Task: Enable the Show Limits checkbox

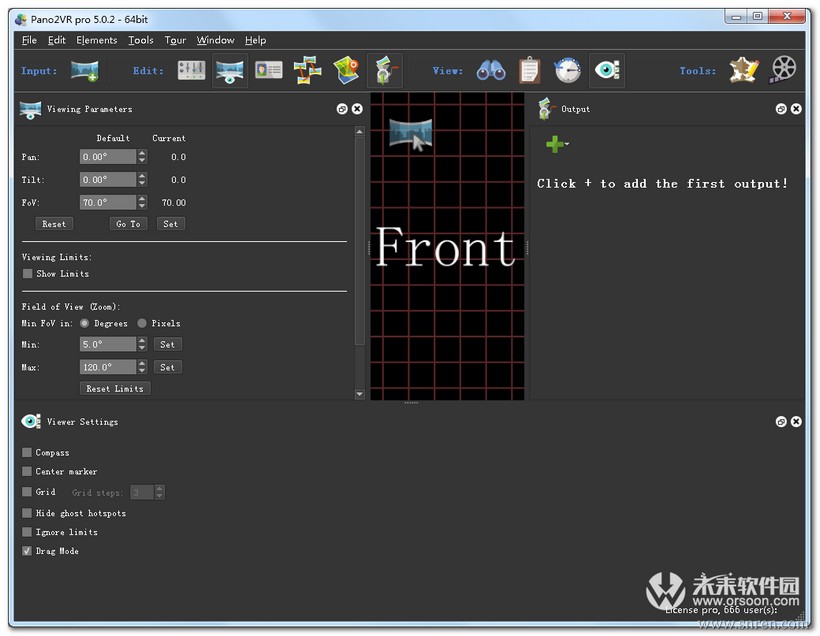Action: (28, 274)
